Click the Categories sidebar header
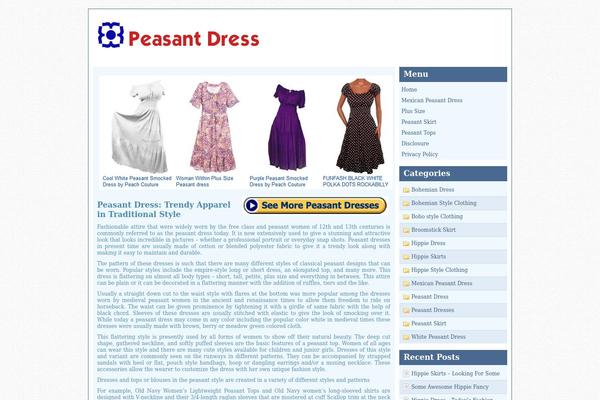 point(453,173)
